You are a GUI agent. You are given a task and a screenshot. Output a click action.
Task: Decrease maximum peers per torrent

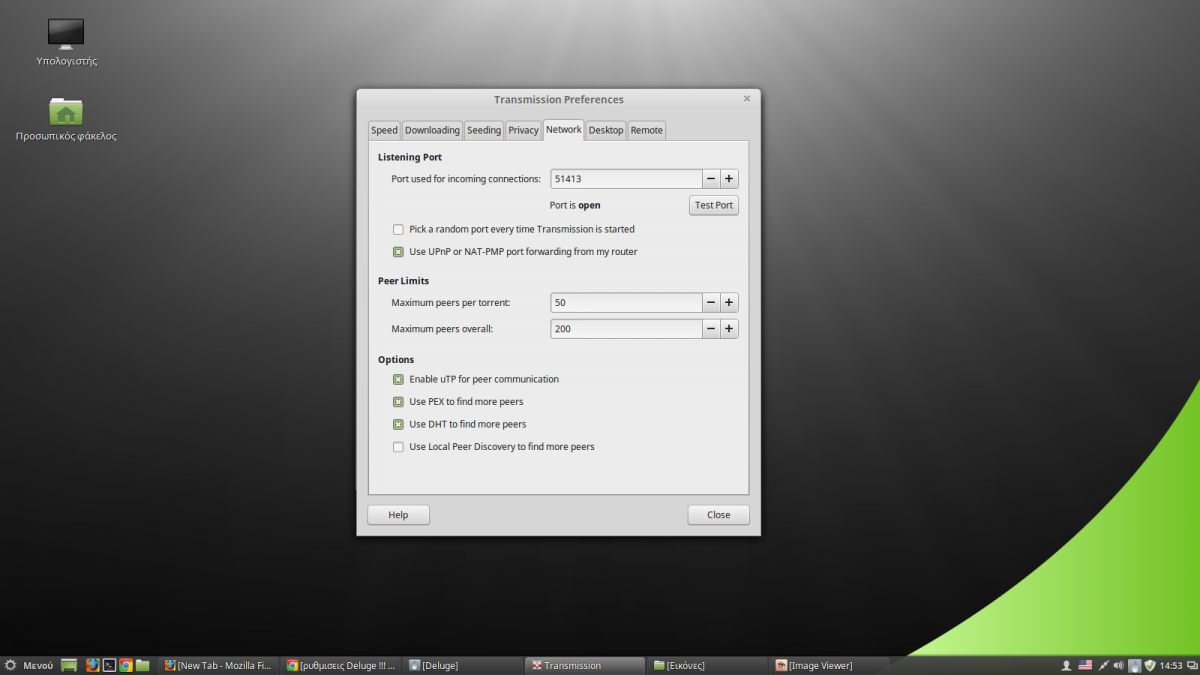(711, 302)
